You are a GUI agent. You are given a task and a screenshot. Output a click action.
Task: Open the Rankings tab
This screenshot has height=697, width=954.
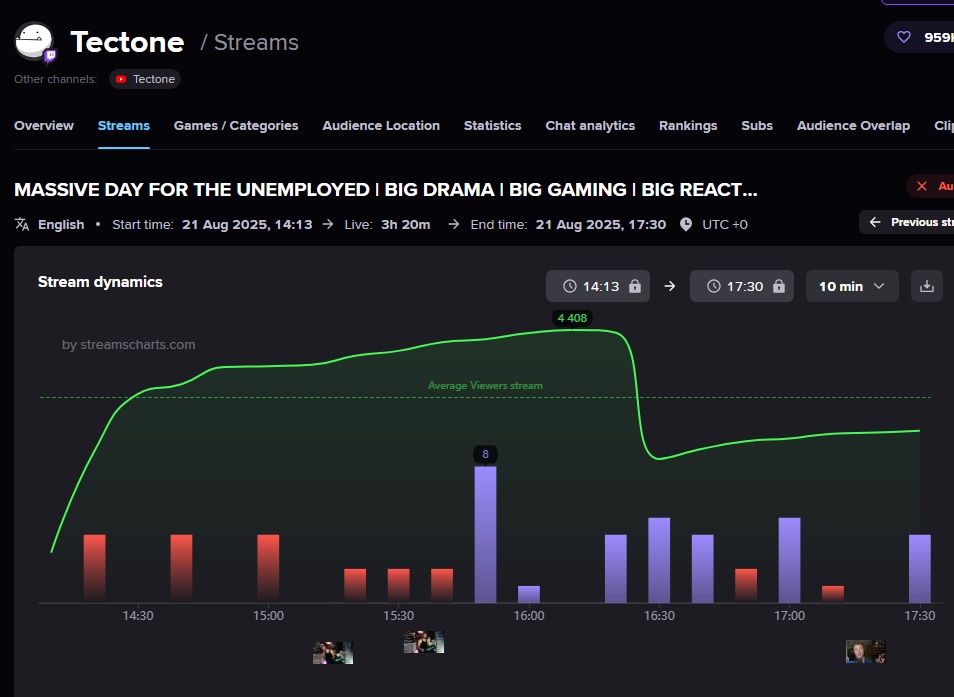(688, 125)
